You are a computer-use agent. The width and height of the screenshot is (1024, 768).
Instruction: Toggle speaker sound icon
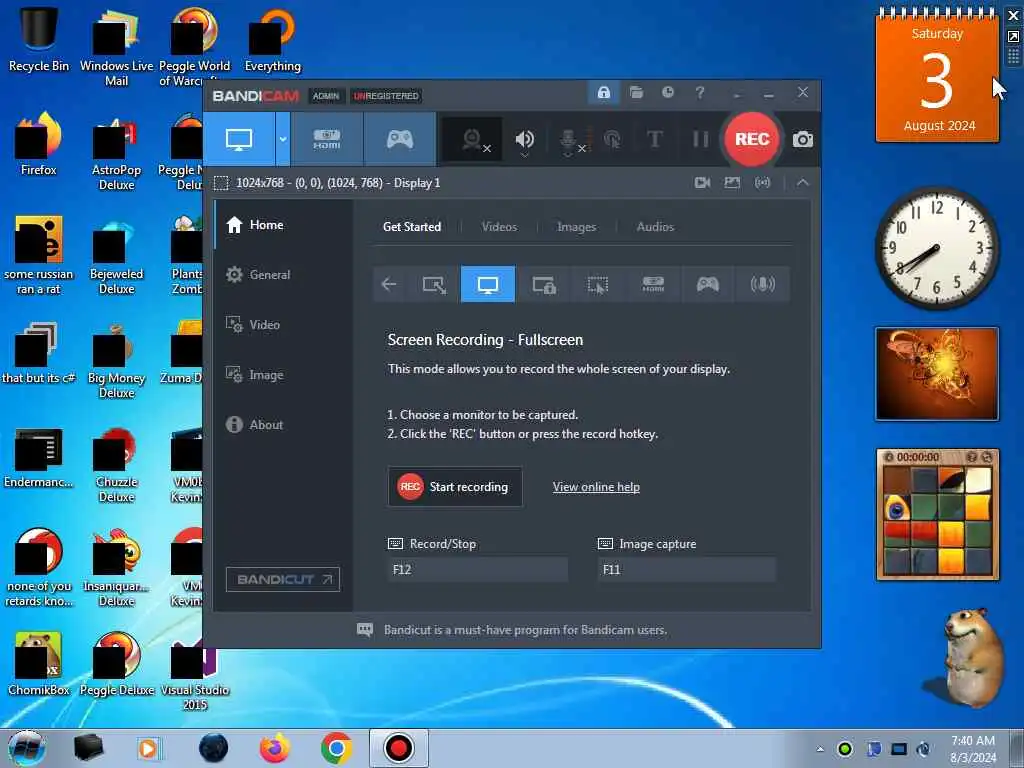524,139
